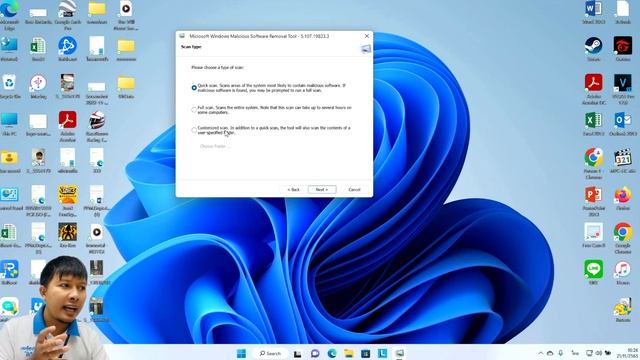Open Microsoft Edge desktop shortcut
The width and height of the screenshot is (640, 360).
9,10
